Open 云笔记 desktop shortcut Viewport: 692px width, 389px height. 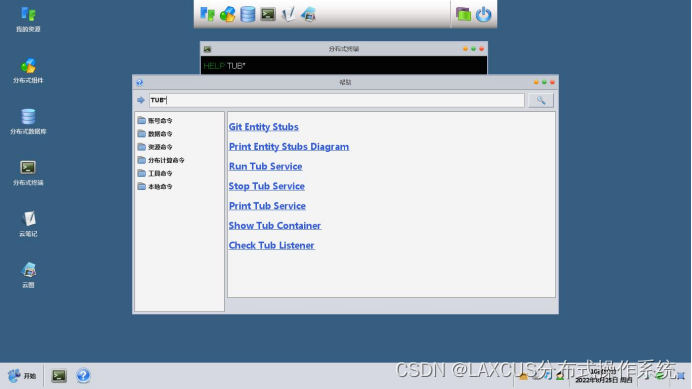click(28, 224)
